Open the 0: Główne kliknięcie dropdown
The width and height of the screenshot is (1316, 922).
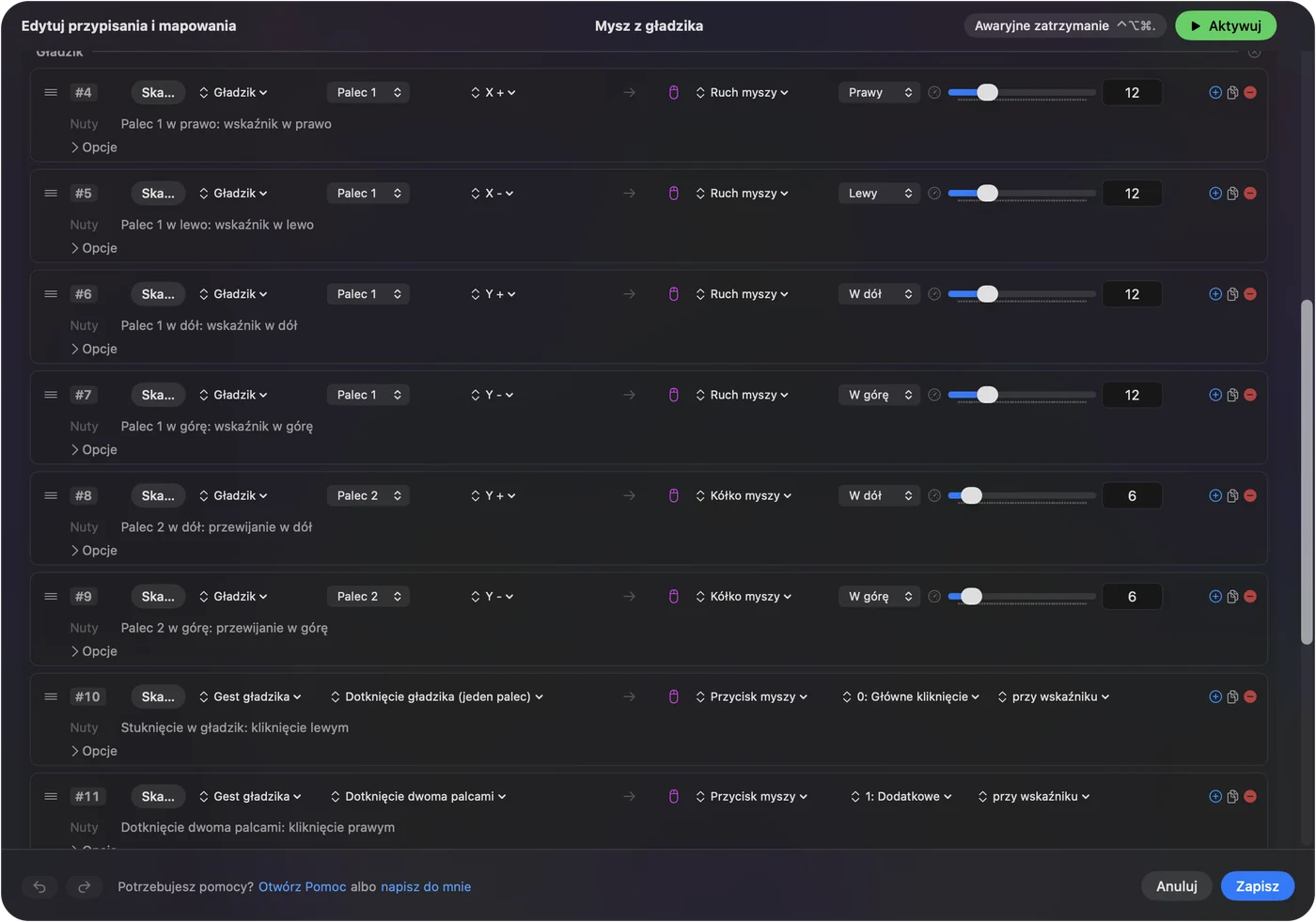(911, 696)
